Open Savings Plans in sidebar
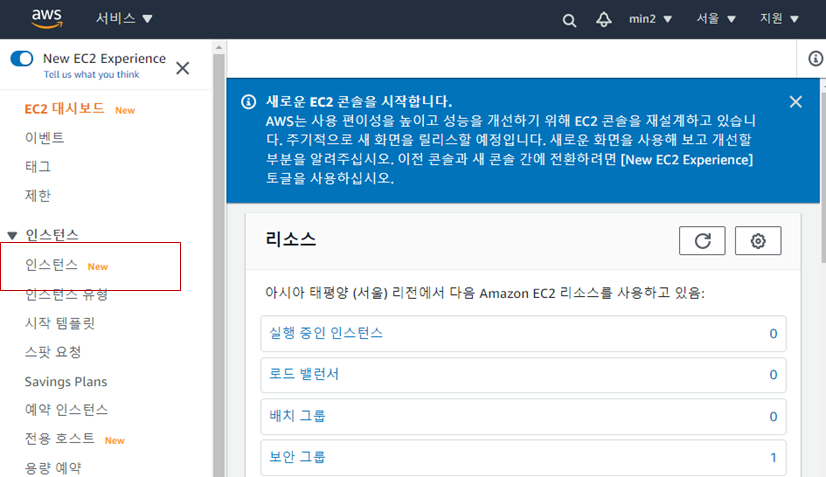The image size is (826, 477). click(x=66, y=382)
